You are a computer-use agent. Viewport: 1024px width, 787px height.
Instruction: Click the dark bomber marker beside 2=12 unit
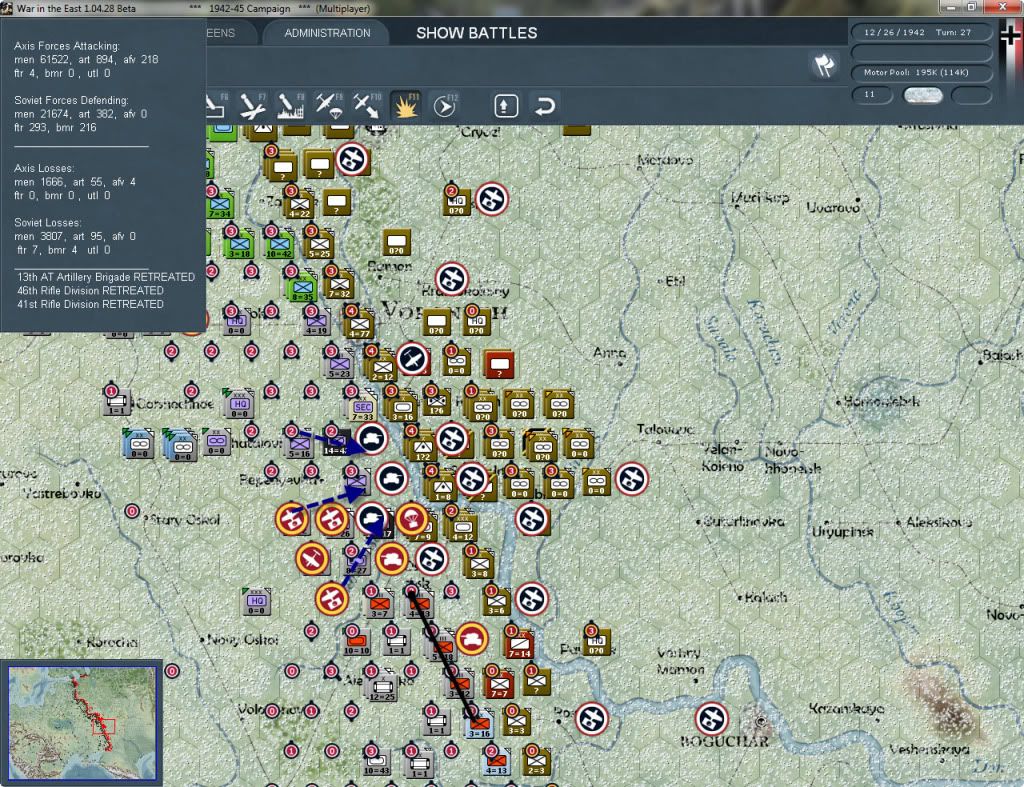[413, 359]
